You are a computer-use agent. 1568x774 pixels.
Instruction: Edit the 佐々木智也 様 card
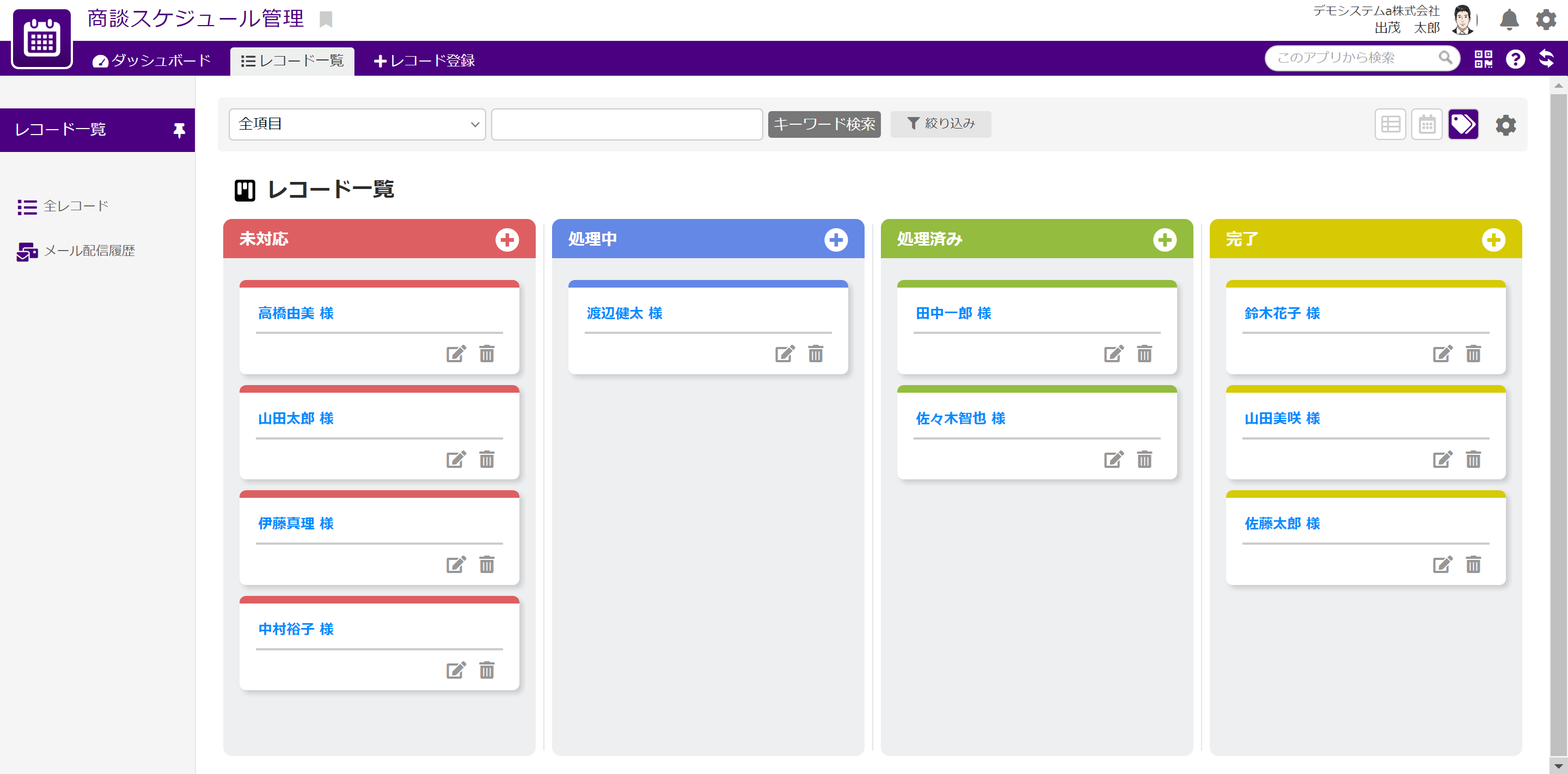pos(1113,459)
